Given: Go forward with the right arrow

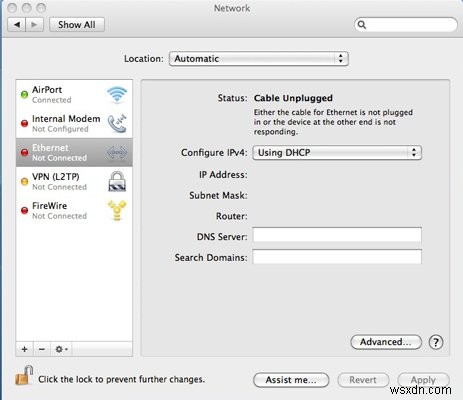Looking at the screenshot, I should pos(34,25).
